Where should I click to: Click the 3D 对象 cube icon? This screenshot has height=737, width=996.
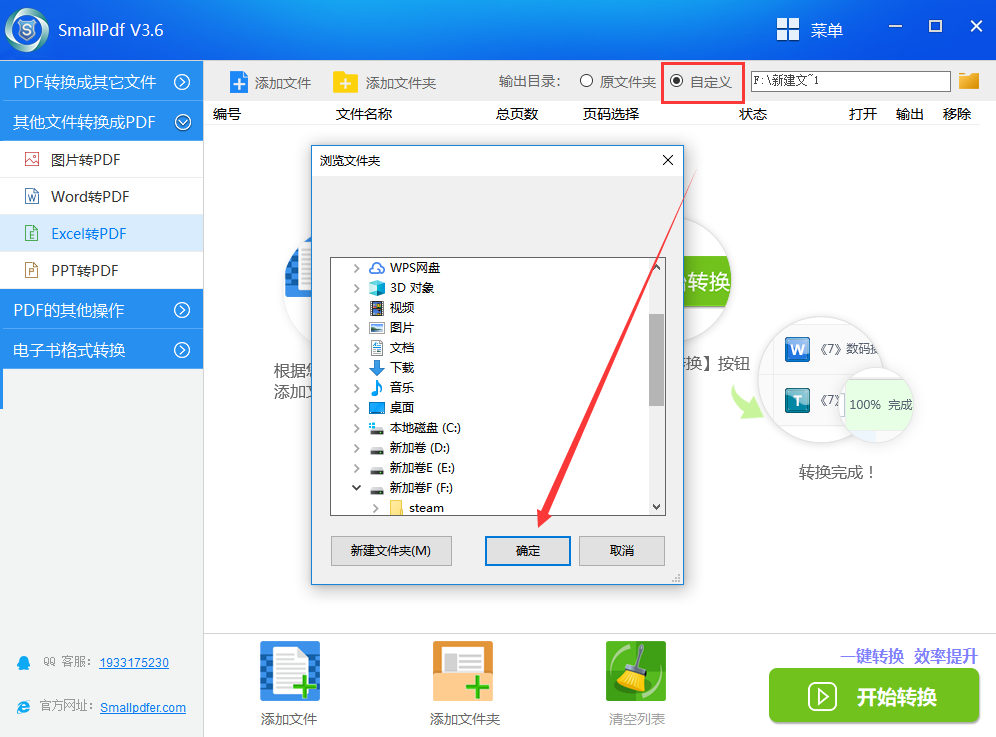[x=377, y=288]
